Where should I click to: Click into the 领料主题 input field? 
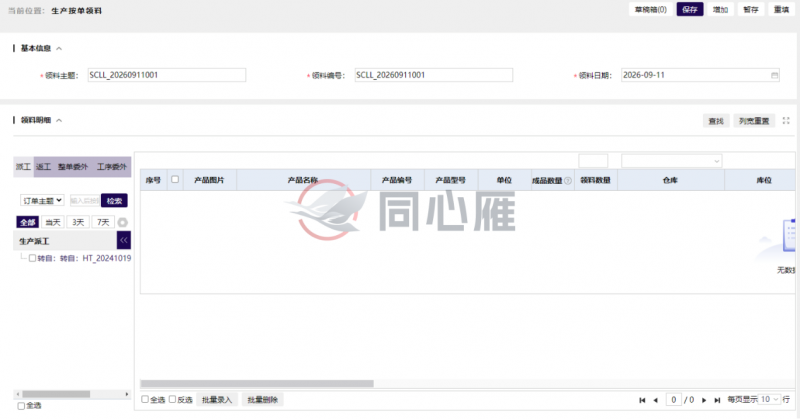click(167, 75)
